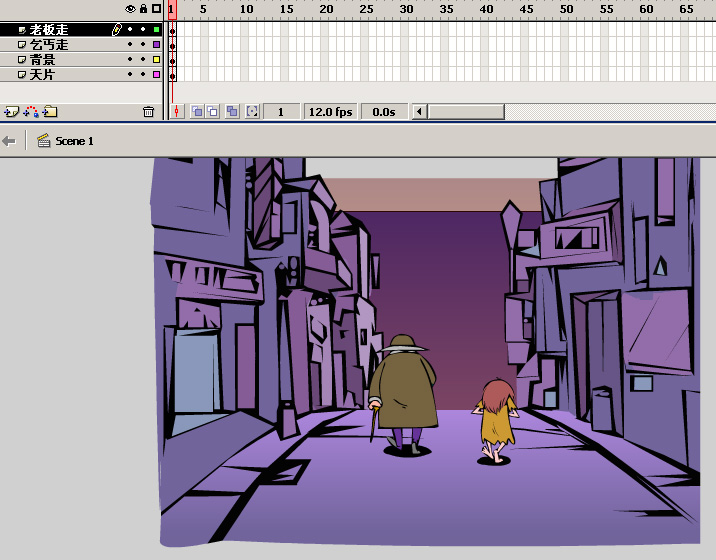The width and height of the screenshot is (716, 560).
Task: Select the 老板走 layer name
Action: click(x=49, y=30)
